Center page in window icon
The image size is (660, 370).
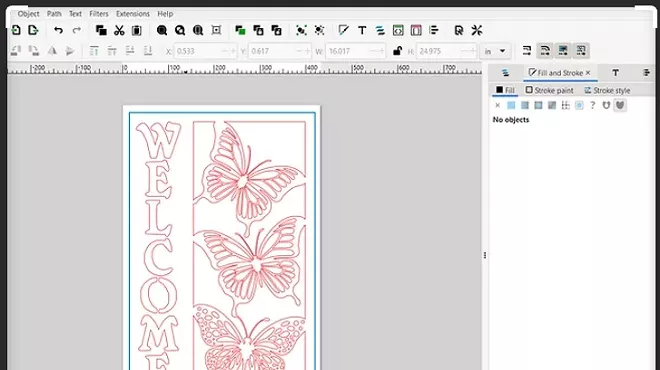pyautogui.click(x=216, y=30)
